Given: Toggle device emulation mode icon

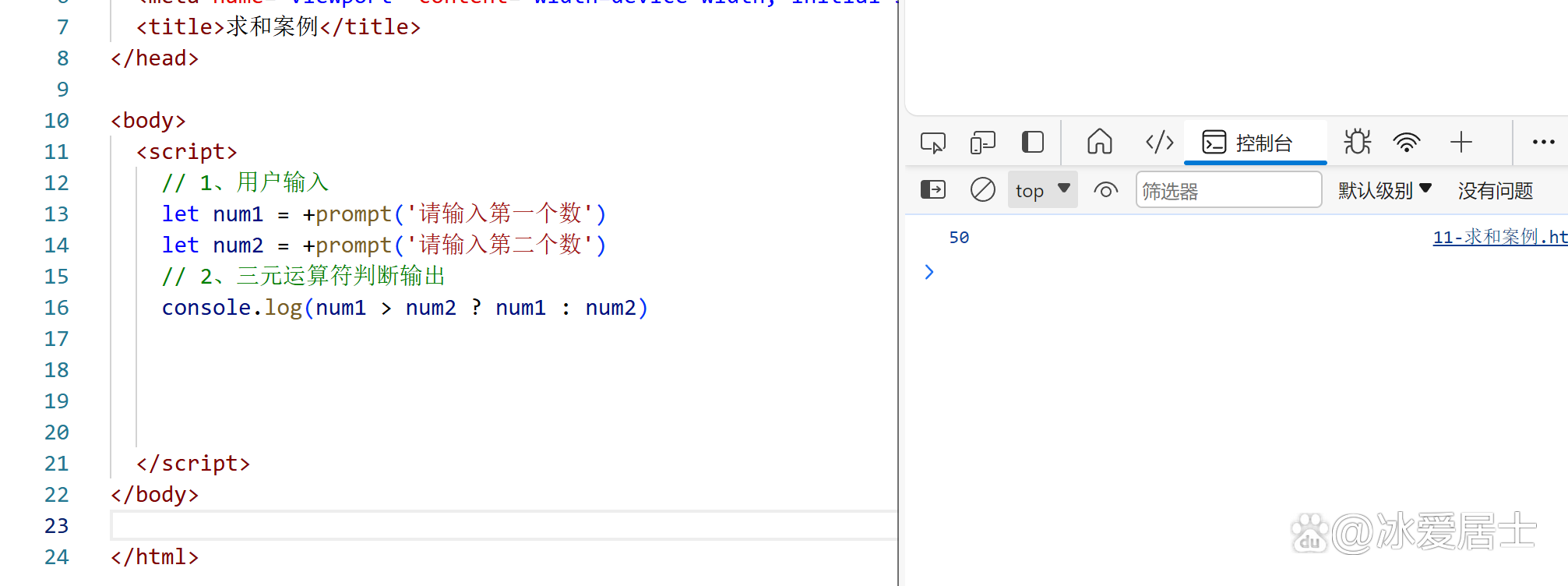Looking at the screenshot, I should point(983,143).
